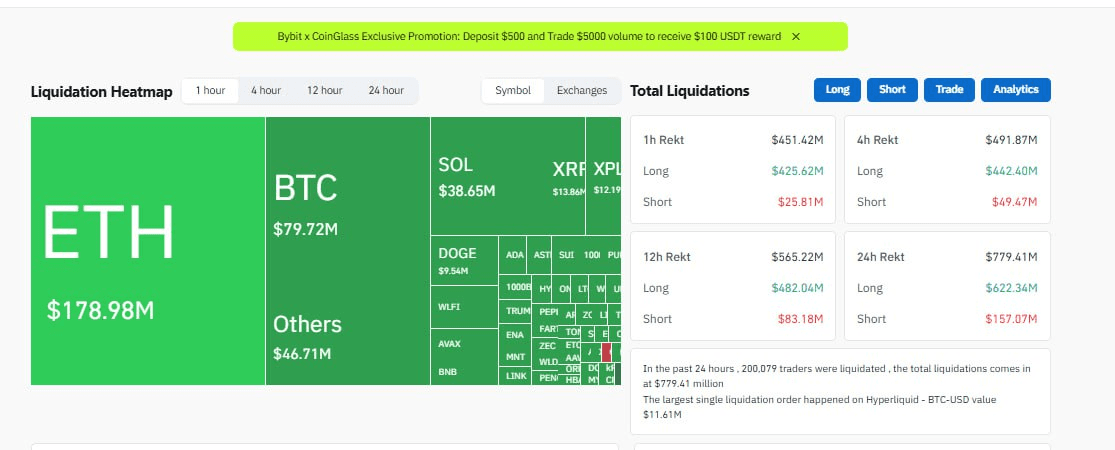Open the SOL $38.65M heatmap block
Image resolution: width=1115 pixels, height=450 pixels.
490,176
